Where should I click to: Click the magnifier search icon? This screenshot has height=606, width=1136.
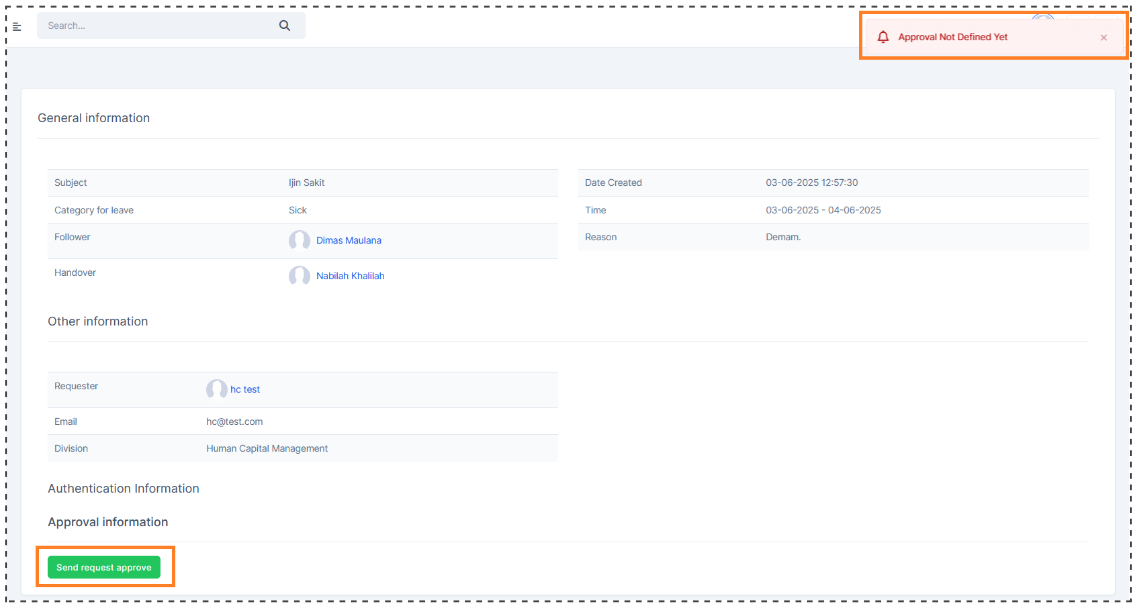click(x=285, y=26)
